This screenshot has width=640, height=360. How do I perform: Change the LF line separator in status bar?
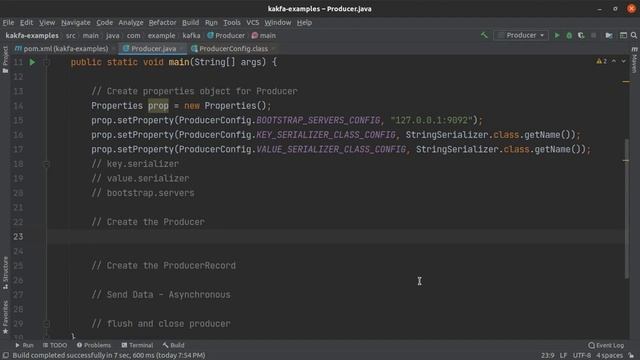click(x=563, y=355)
